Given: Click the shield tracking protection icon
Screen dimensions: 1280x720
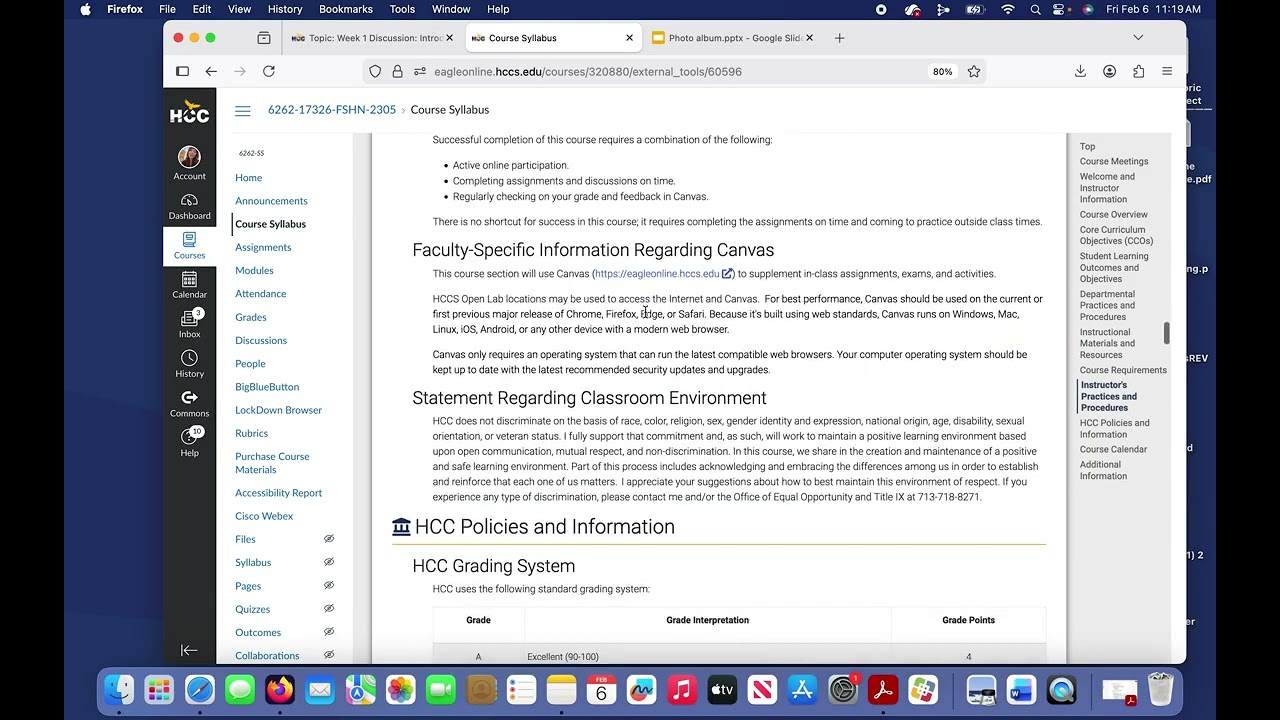Looking at the screenshot, I should pyautogui.click(x=375, y=72).
